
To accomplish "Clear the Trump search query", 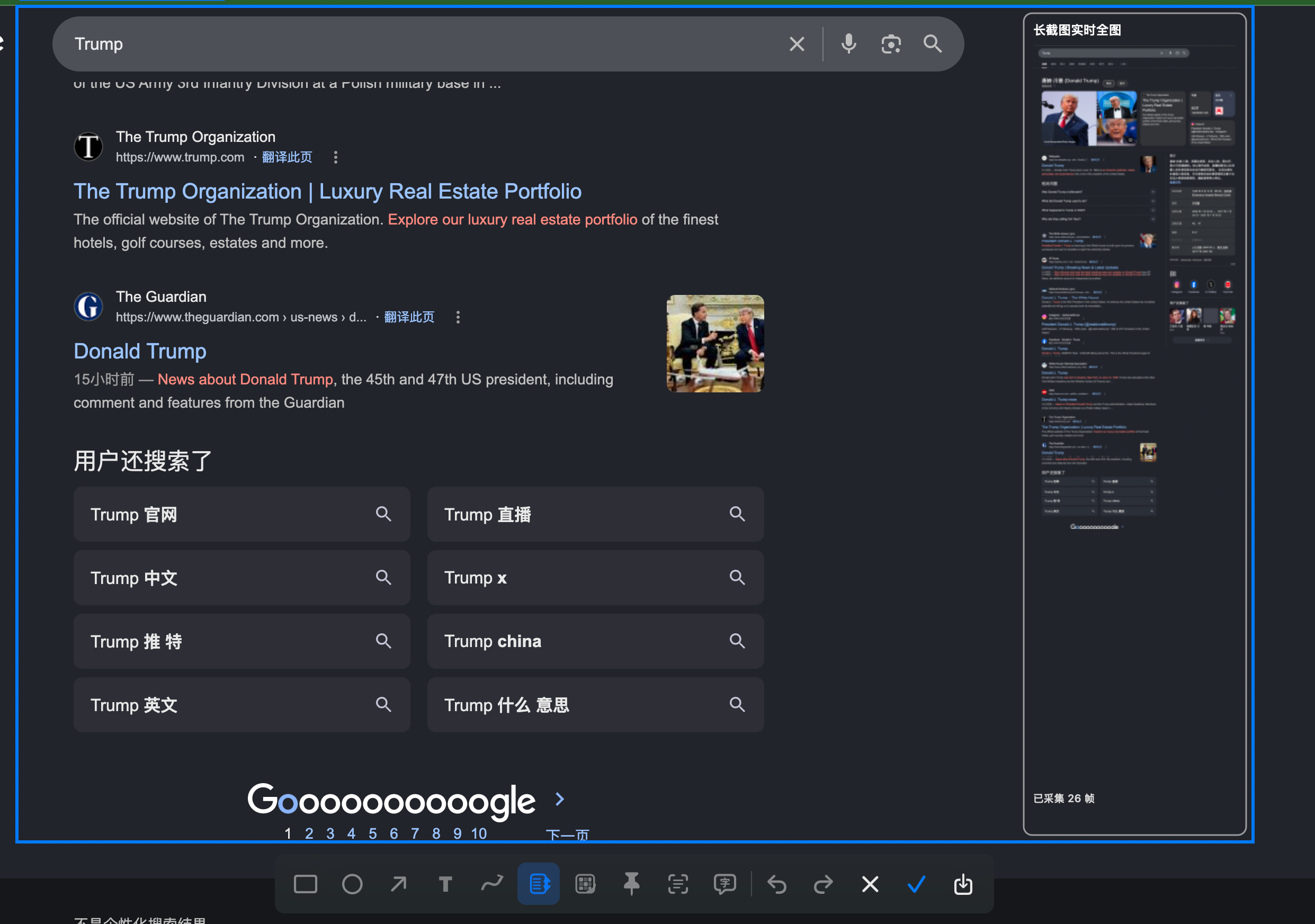I will pyautogui.click(x=797, y=44).
